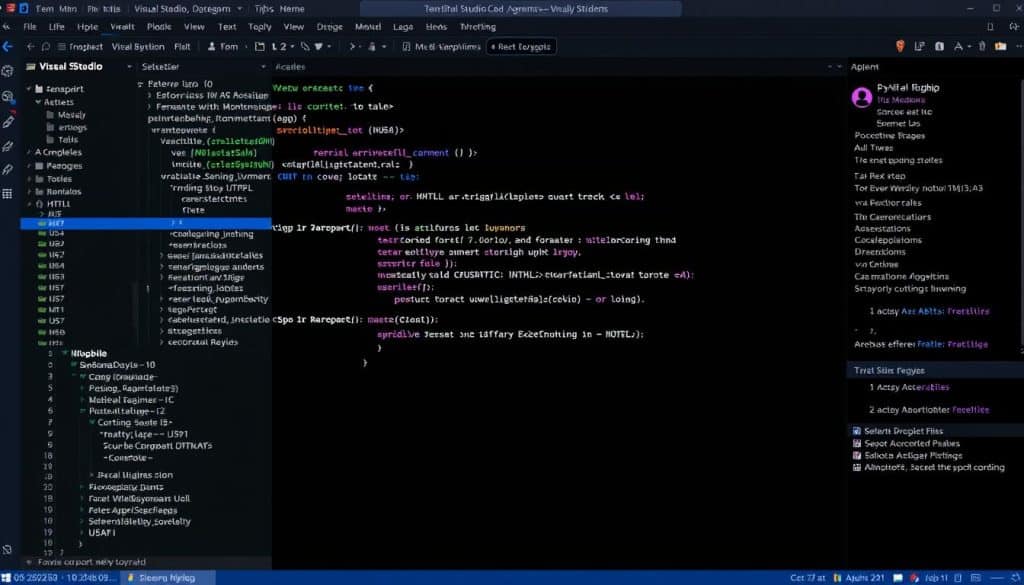Open the grid icon in the activity bar
Viewport: 1024px width, 585px height.
tap(8, 194)
